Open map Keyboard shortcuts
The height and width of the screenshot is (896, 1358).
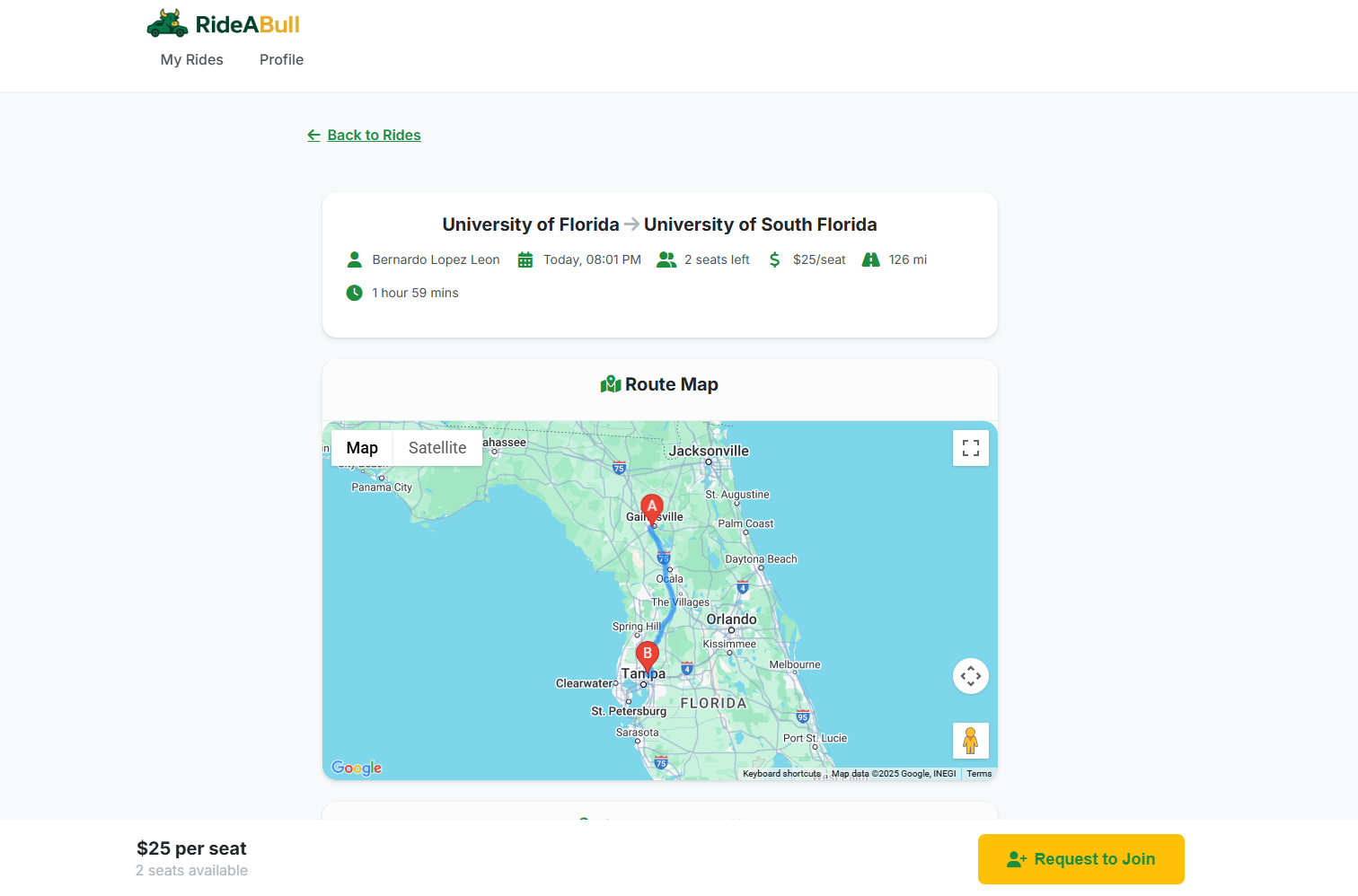(x=781, y=774)
